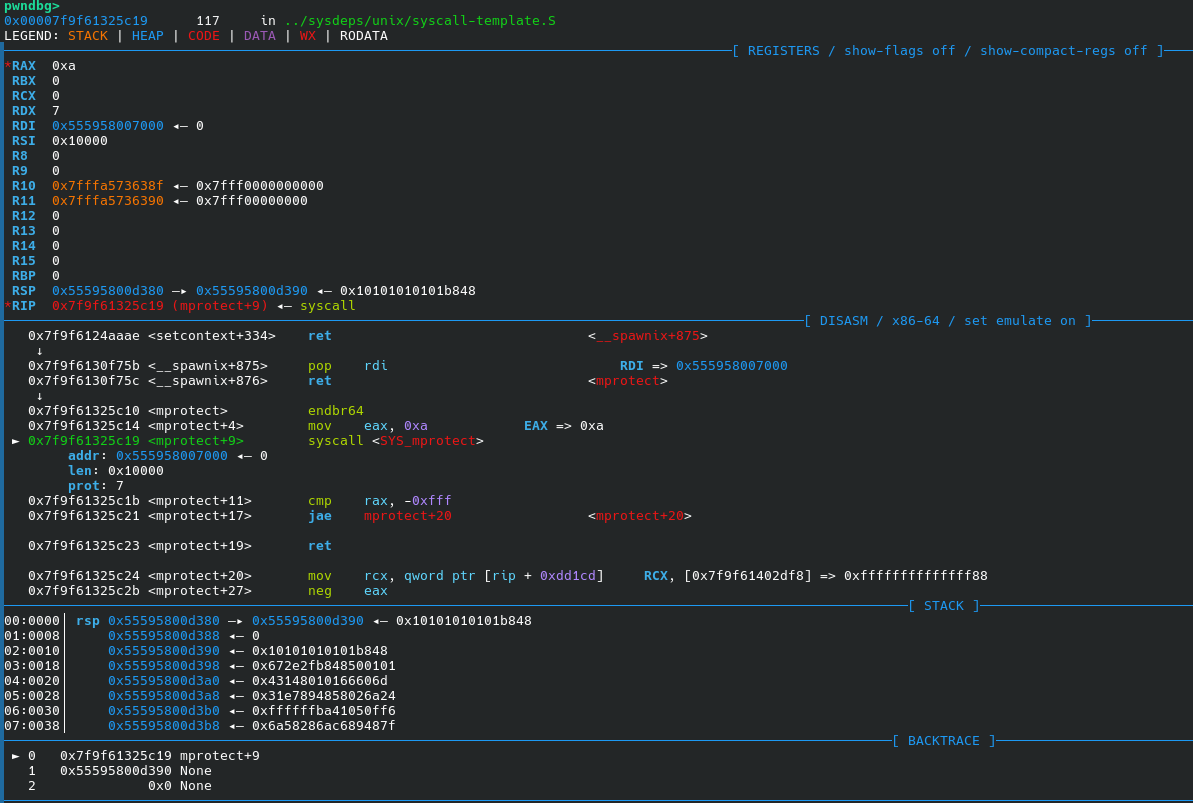Click the current instruction arrow before mprotect+9
The image size is (1193, 803).
coord(16,441)
